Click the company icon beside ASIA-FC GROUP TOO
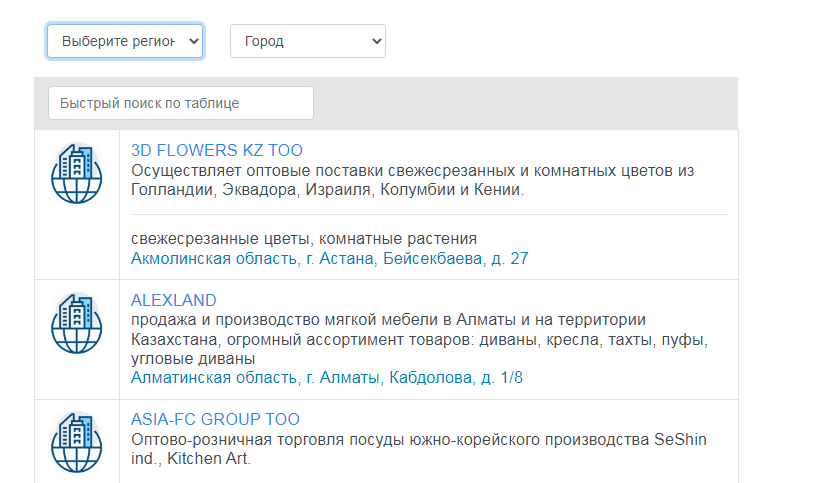813x483 pixels. 77,442
